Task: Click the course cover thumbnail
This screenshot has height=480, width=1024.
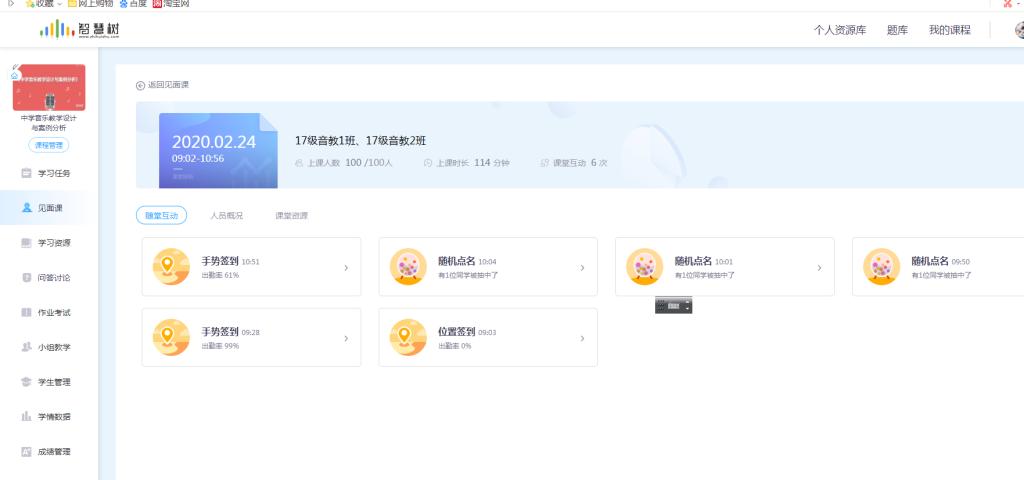Action: click(48, 88)
